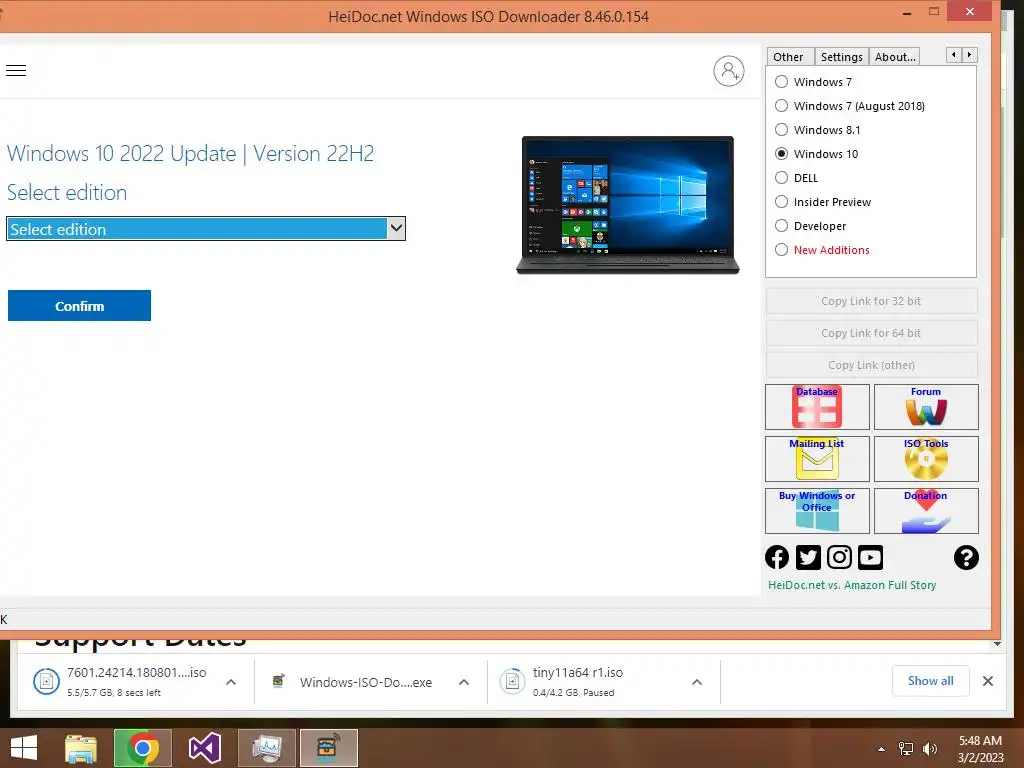
Task: Select Windows 7 (August 2018) radio button
Action: (781, 106)
